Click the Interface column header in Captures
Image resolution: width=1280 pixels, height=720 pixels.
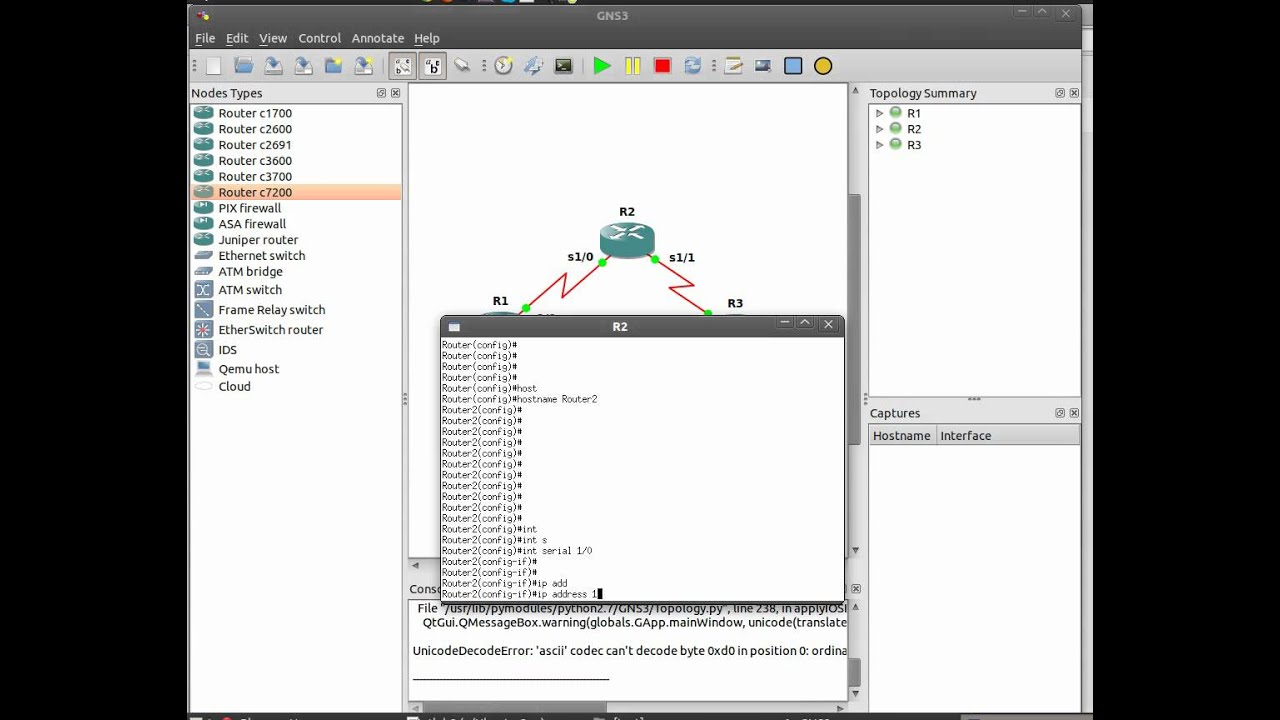click(x=1008, y=436)
